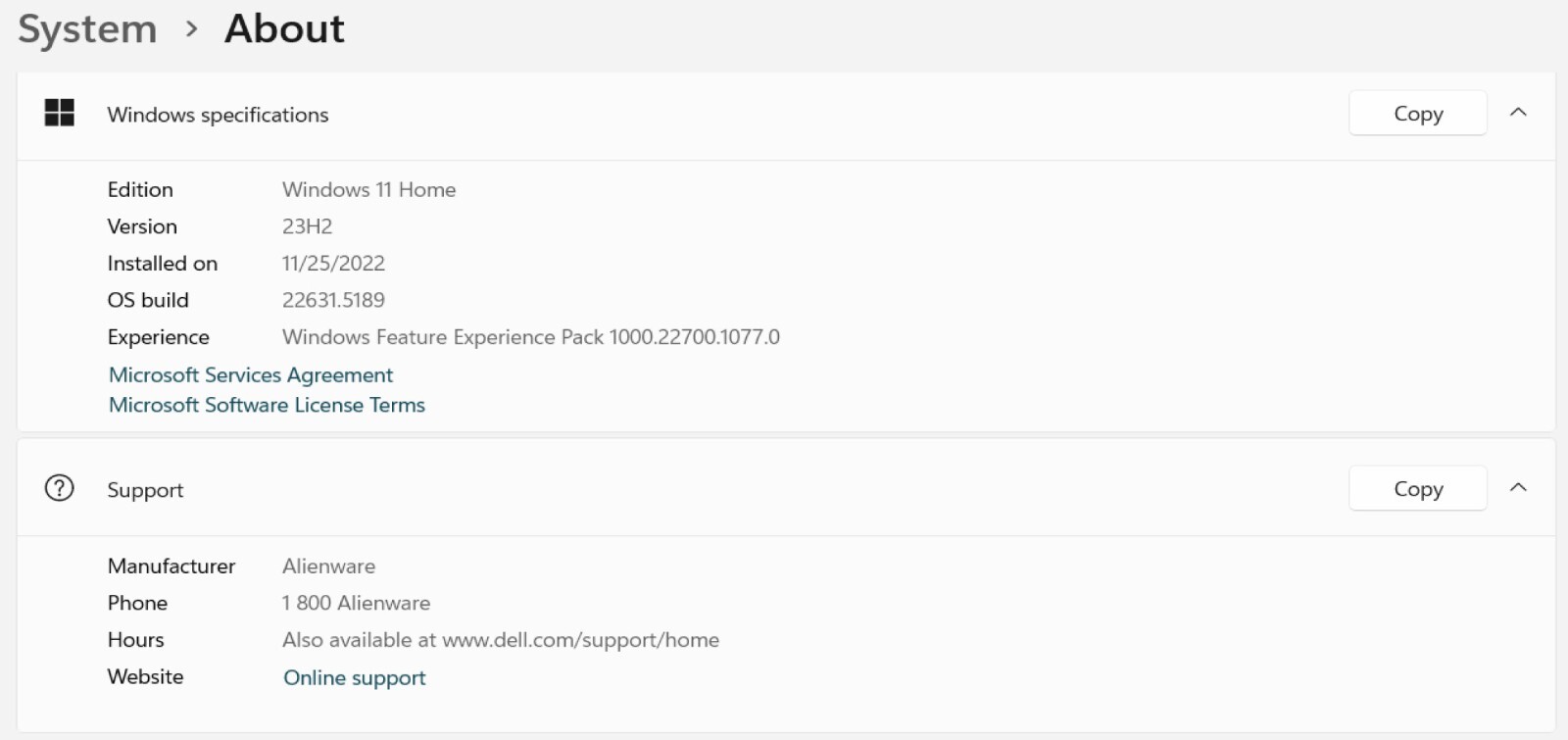Collapse the Windows specifications section chevron
1568x740 pixels.
[x=1518, y=113]
